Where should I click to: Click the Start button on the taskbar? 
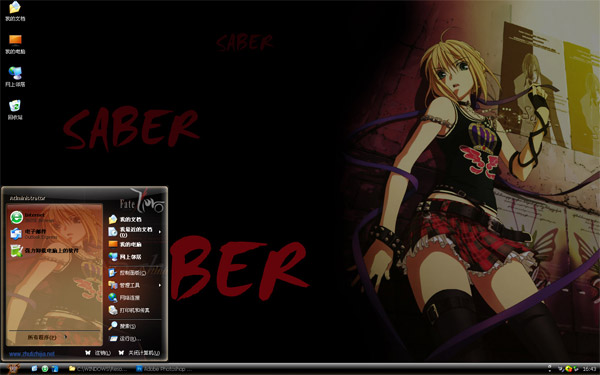[13, 369]
